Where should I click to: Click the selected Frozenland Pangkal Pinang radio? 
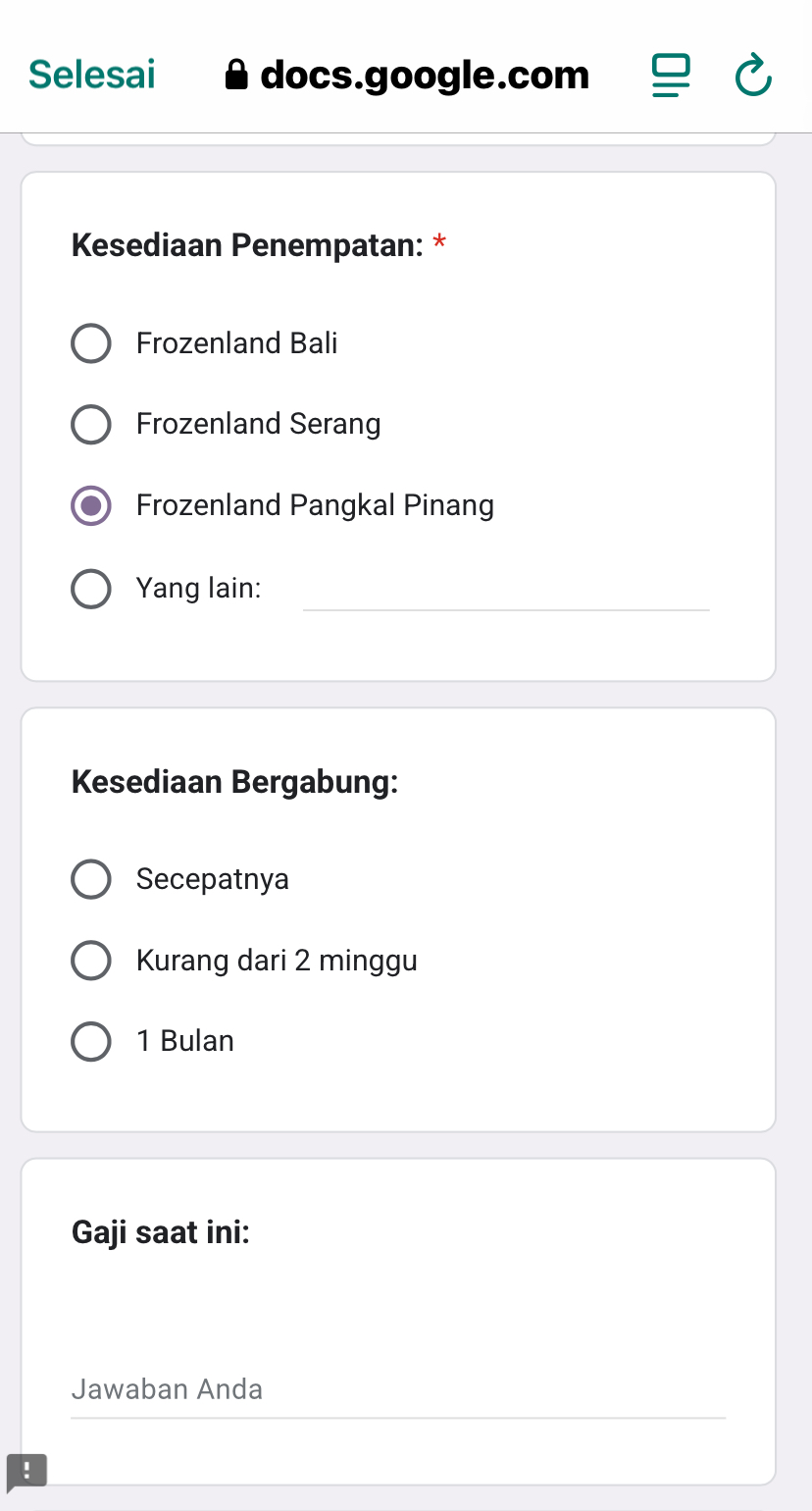coord(91,506)
